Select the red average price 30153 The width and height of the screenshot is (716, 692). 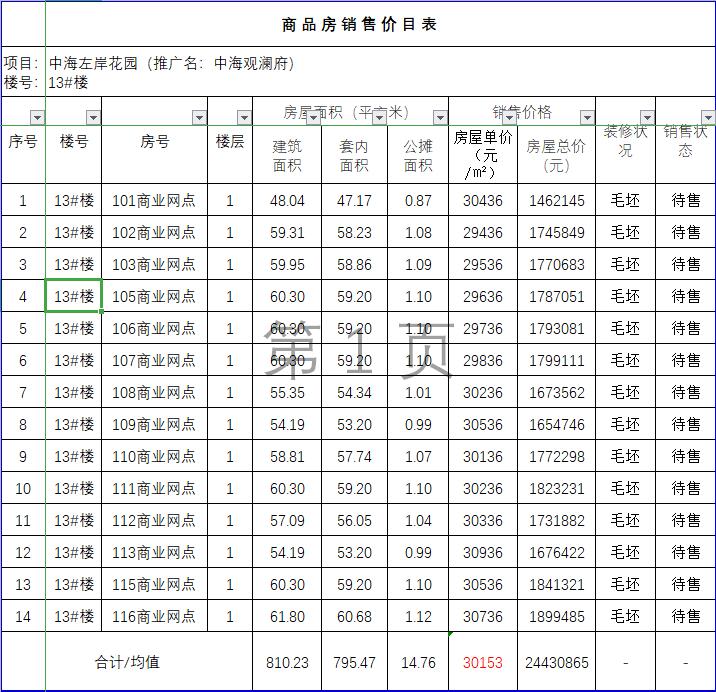click(x=483, y=662)
